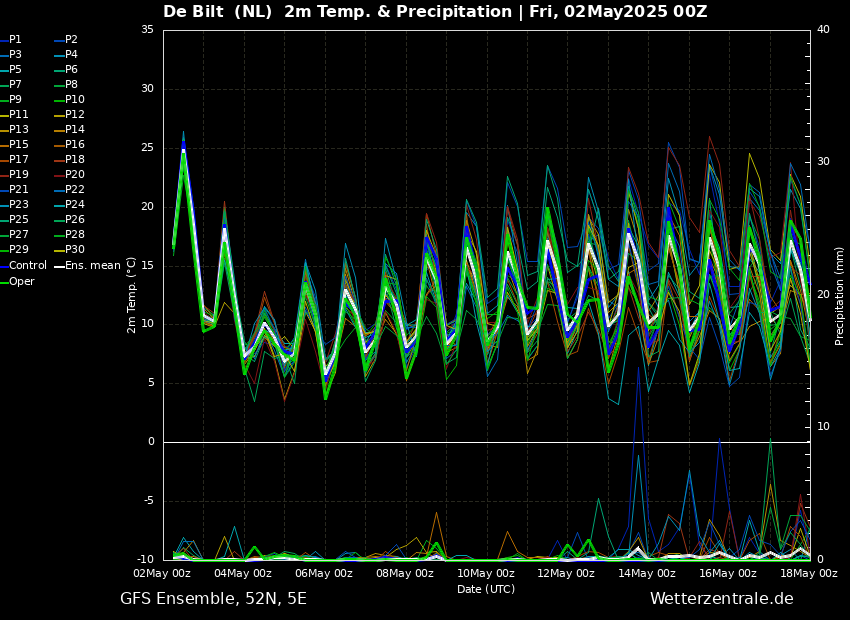The width and height of the screenshot is (850, 620).
Task: Click the Wetterzentrale.de footer text
Action: pos(721,599)
